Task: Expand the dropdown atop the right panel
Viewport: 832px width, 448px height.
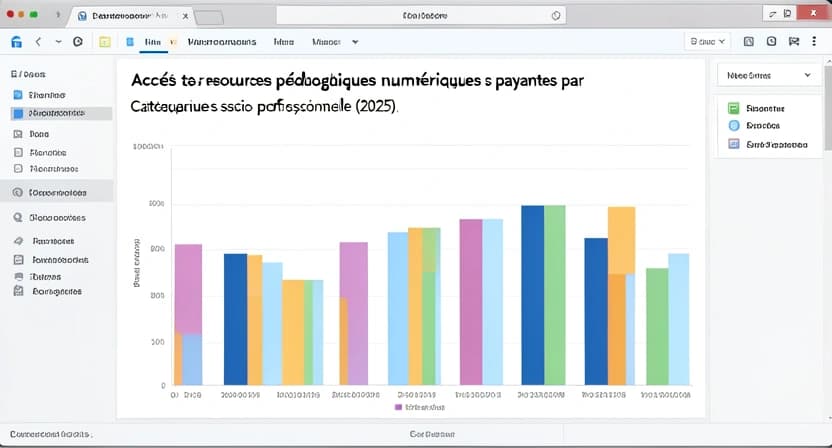Action: tap(768, 75)
